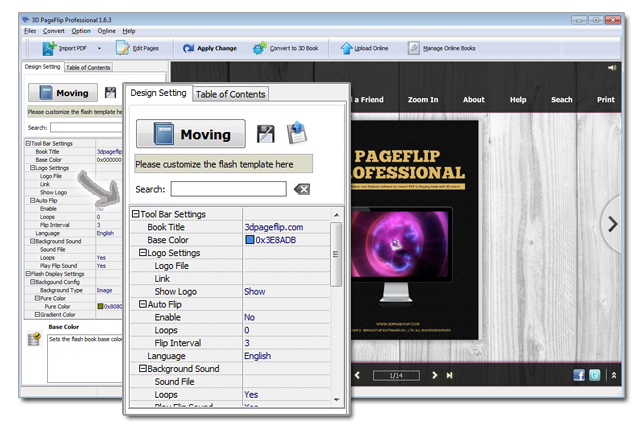This screenshot has width=644, height=447.
Task: Click Help in the book preview toolbar
Action: click(x=518, y=99)
